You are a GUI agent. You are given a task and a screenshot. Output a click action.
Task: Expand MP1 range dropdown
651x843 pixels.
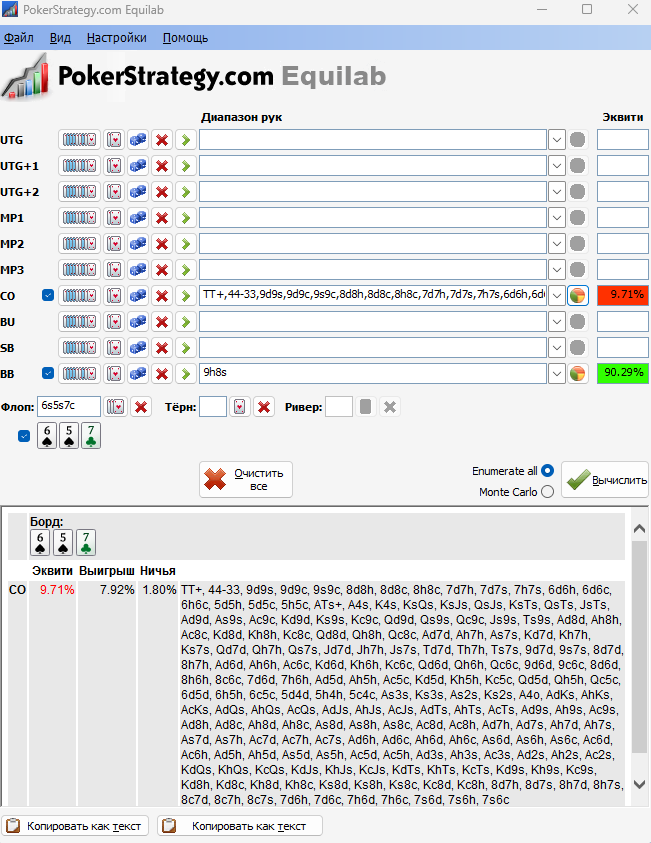click(557, 218)
